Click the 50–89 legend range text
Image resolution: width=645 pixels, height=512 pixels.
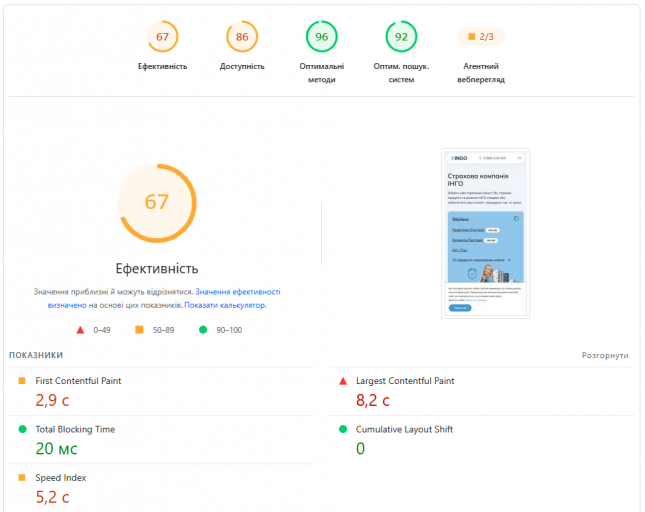(x=163, y=330)
